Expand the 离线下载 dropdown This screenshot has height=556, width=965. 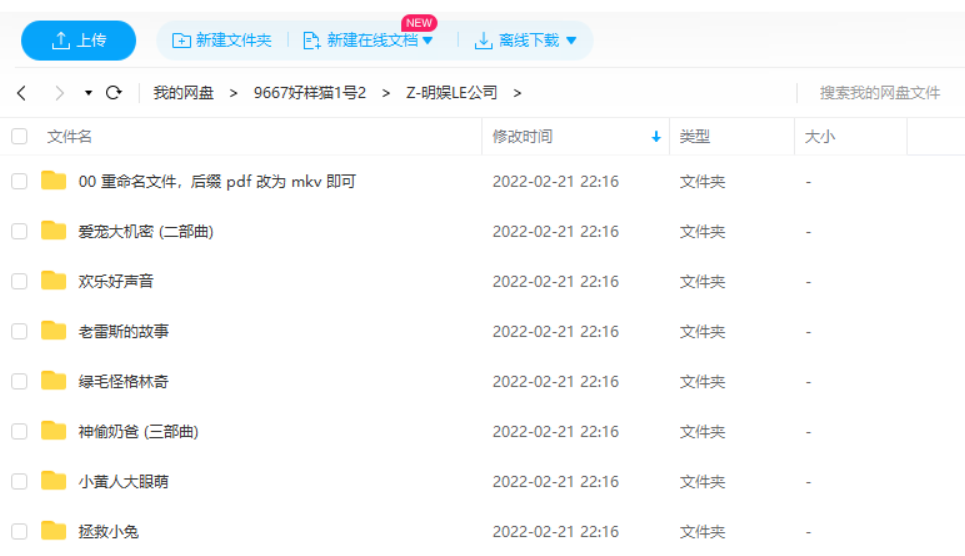(571, 41)
